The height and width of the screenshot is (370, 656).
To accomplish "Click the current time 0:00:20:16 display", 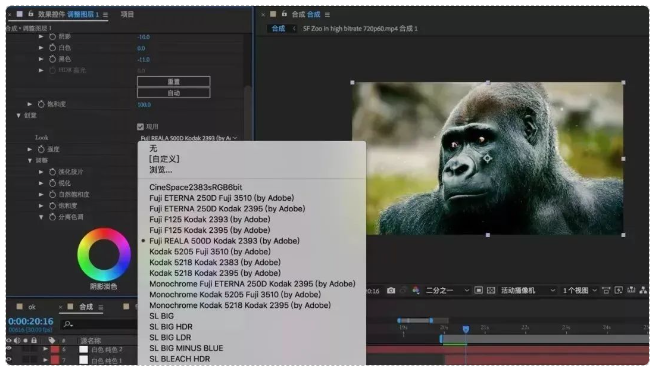I will [31, 321].
